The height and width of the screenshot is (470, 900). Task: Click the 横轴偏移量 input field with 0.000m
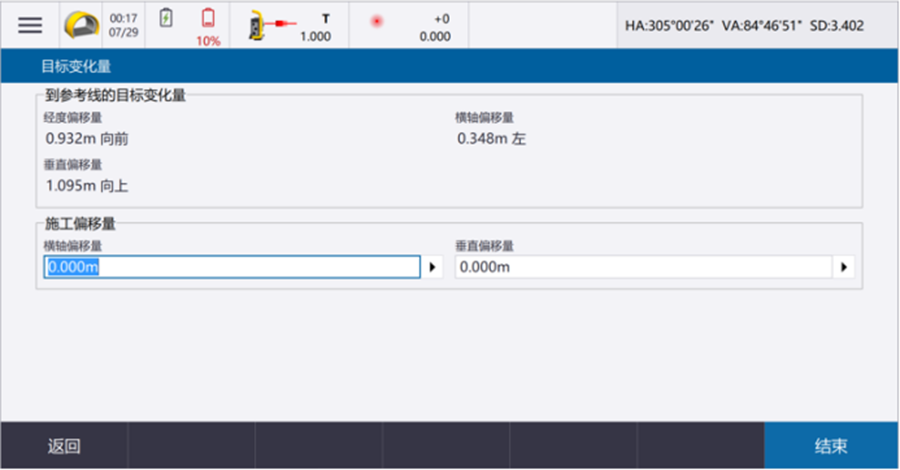(x=232, y=267)
